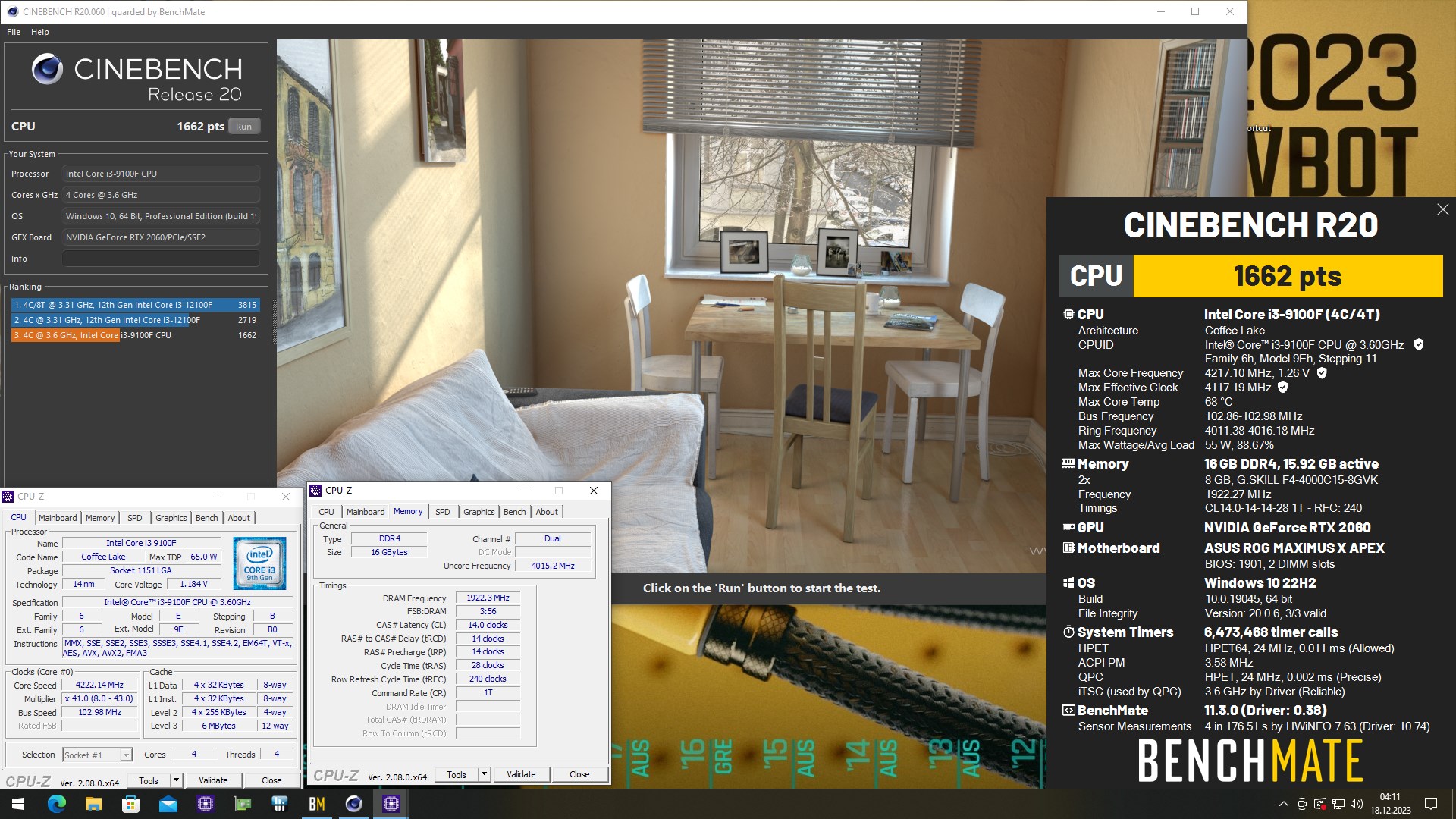Click the taskbar icon left of BenchMate
Viewport: 1456px width, 819px height.
coord(279,804)
